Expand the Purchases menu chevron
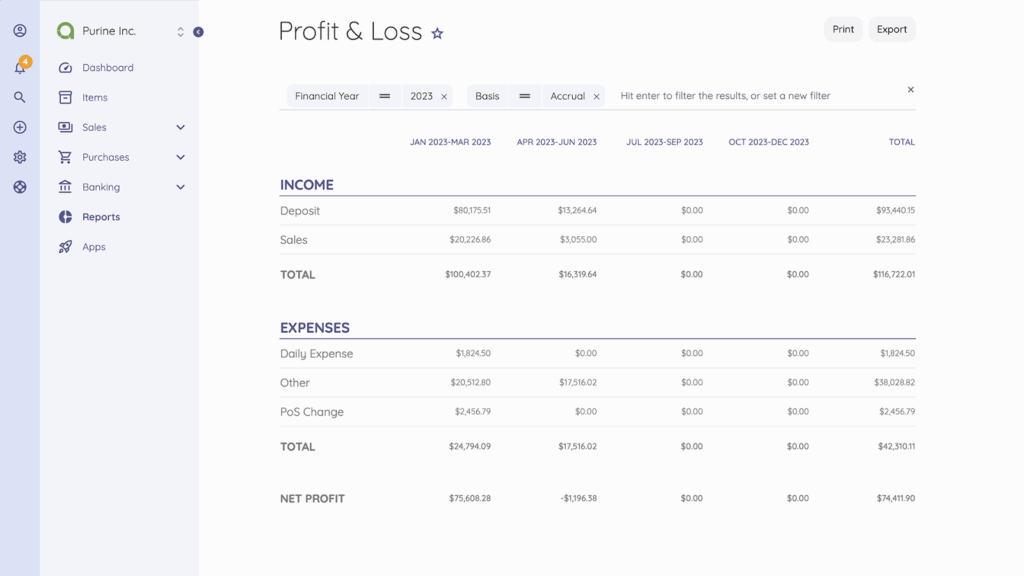This screenshot has width=1024, height=576. 181,157
